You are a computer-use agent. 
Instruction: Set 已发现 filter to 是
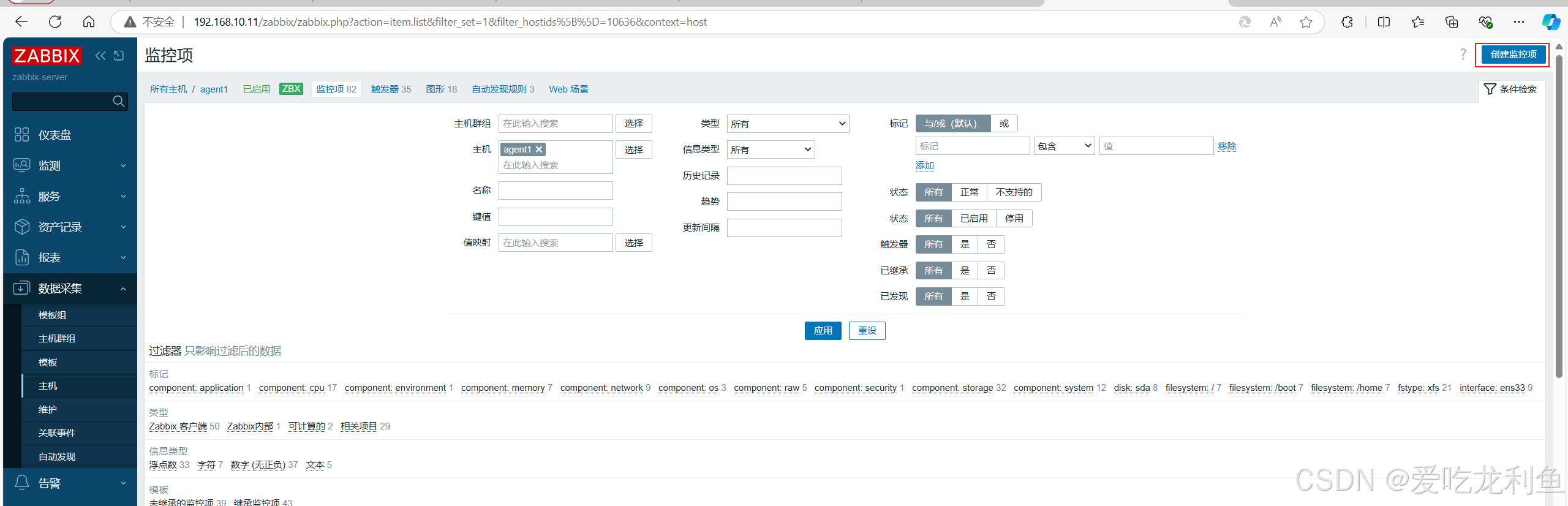(x=965, y=296)
